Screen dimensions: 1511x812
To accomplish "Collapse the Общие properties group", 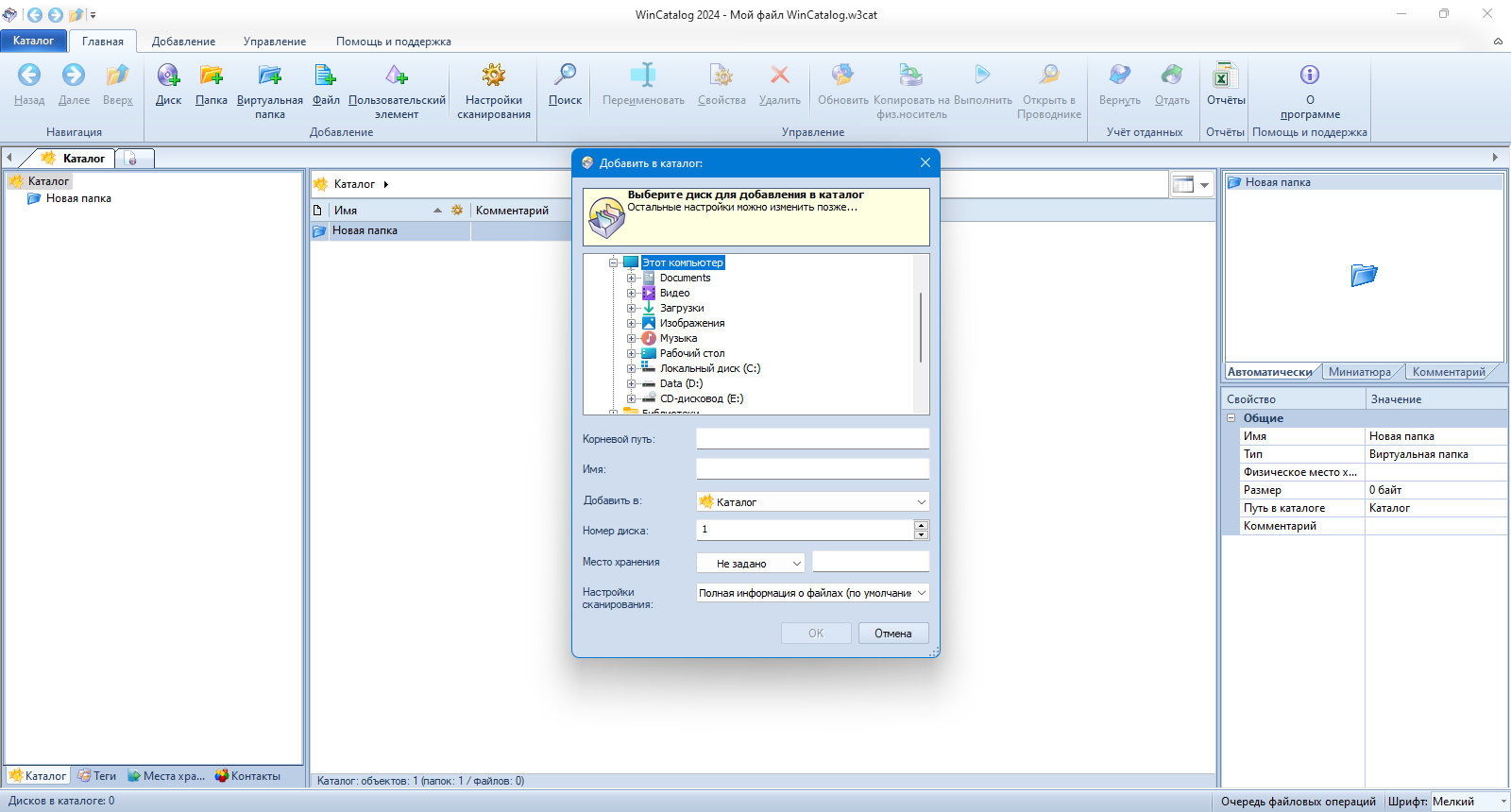I will click(1231, 418).
